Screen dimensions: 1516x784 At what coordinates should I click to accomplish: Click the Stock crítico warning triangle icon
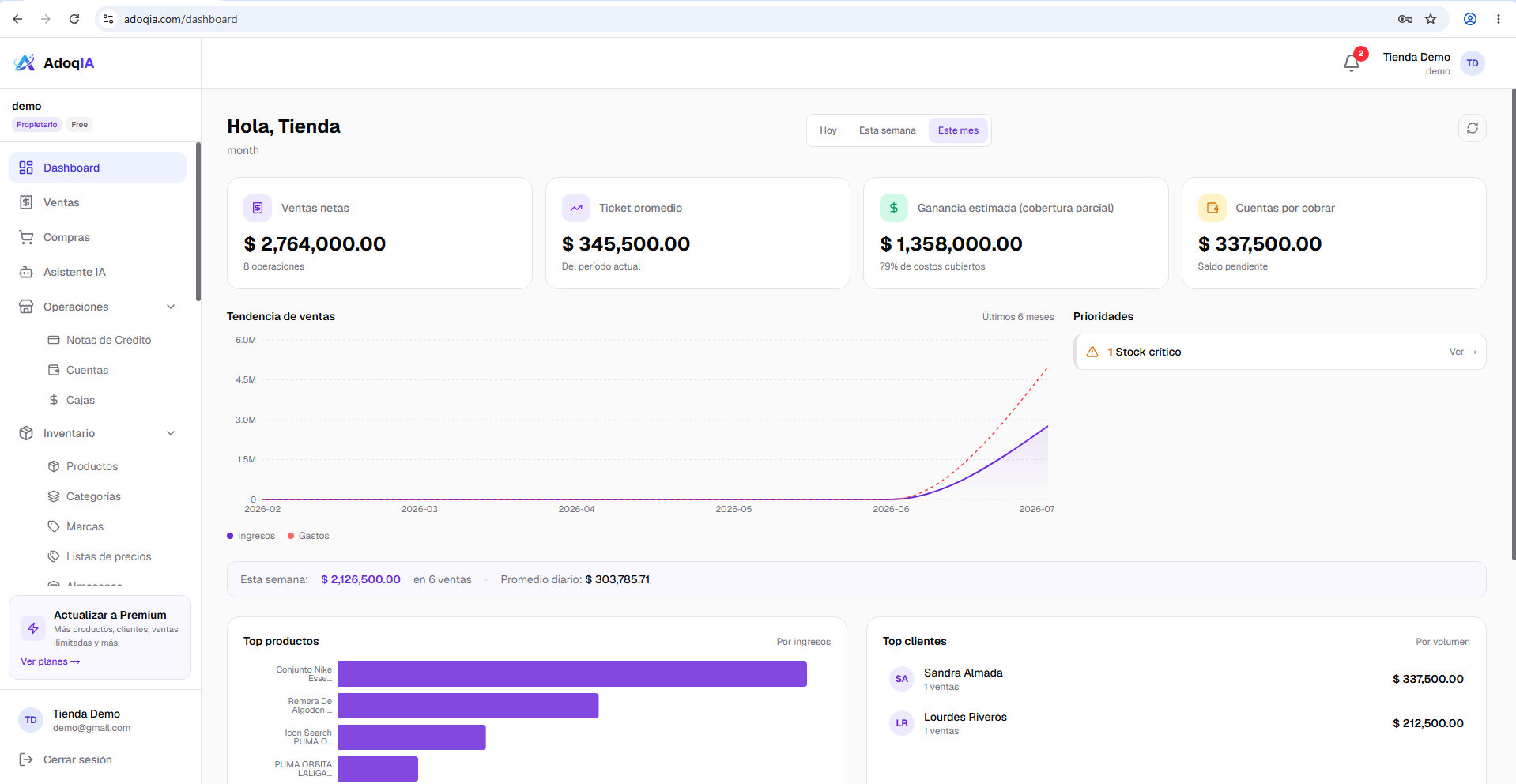[1092, 352]
